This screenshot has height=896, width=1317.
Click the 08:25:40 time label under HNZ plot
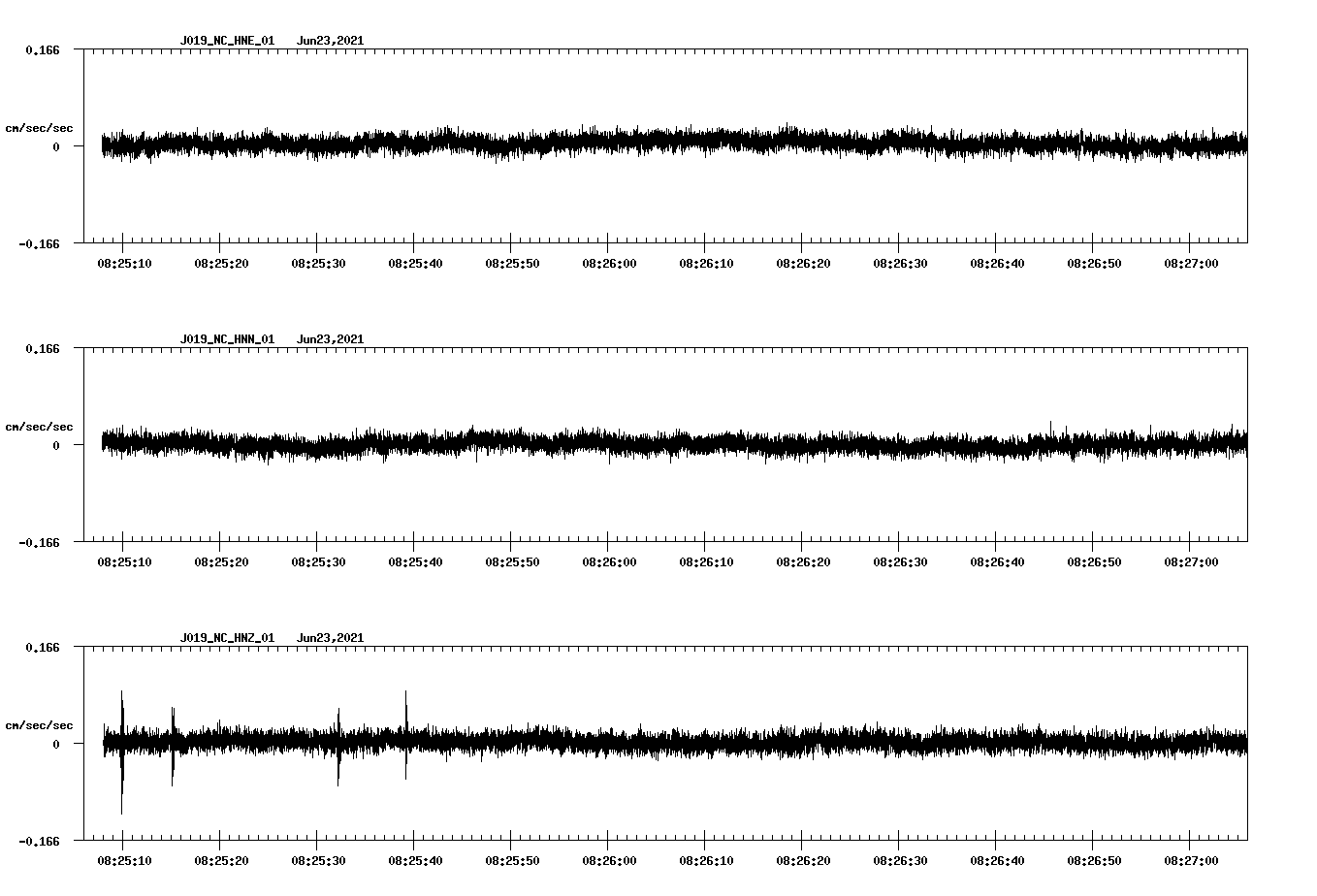point(415,861)
